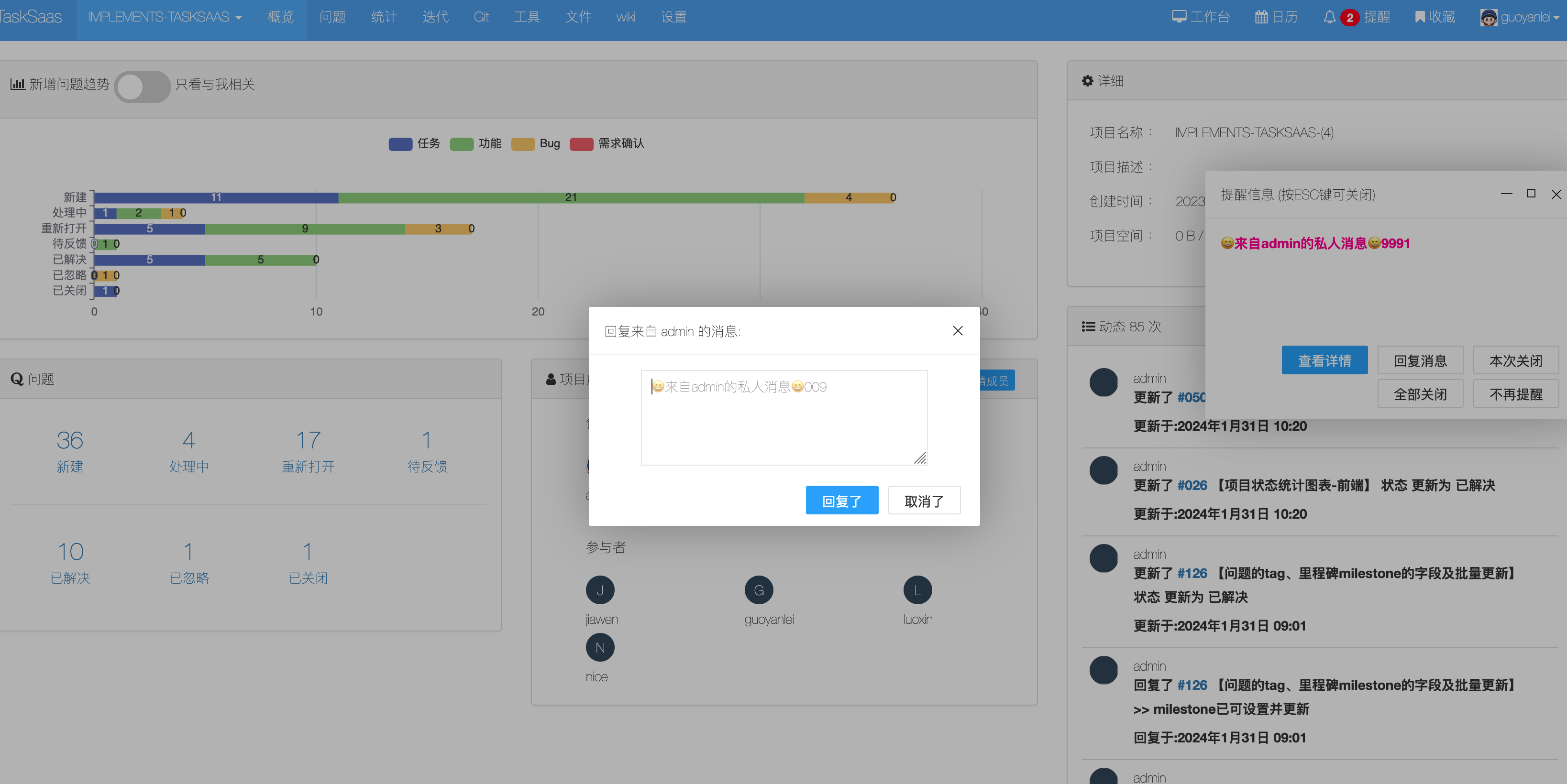
Task: Click the N avatar of nice
Action: click(x=600, y=647)
